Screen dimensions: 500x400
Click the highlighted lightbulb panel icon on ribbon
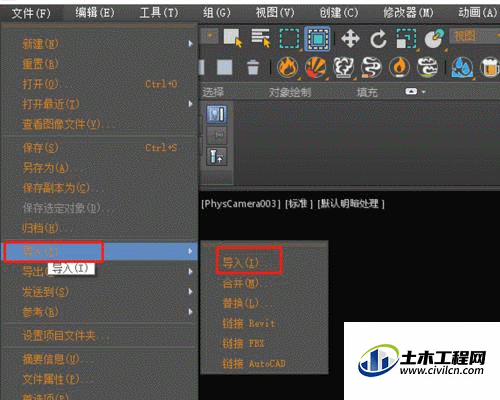click(217, 114)
